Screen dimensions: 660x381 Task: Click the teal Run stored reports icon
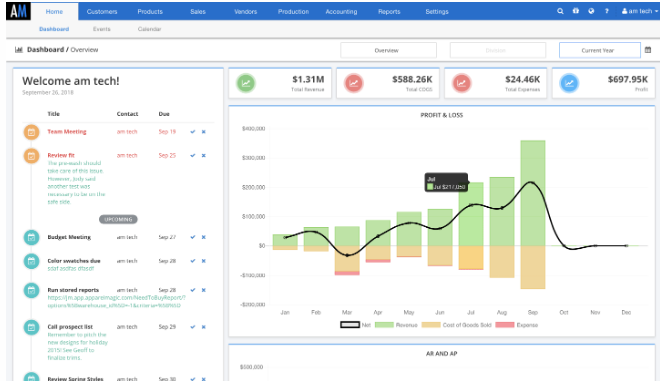31,290
